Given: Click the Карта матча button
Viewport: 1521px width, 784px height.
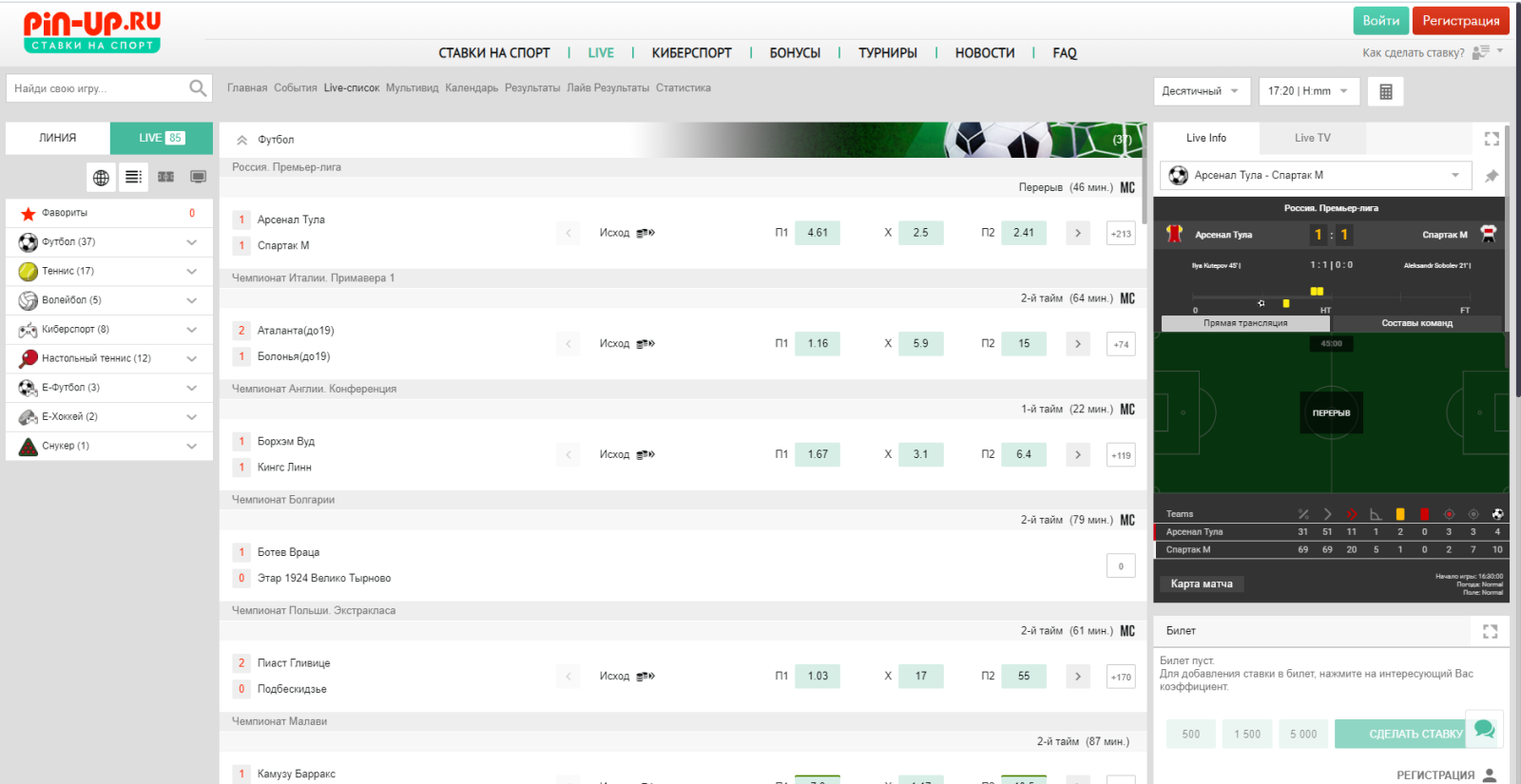Looking at the screenshot, I should 1202,584.
